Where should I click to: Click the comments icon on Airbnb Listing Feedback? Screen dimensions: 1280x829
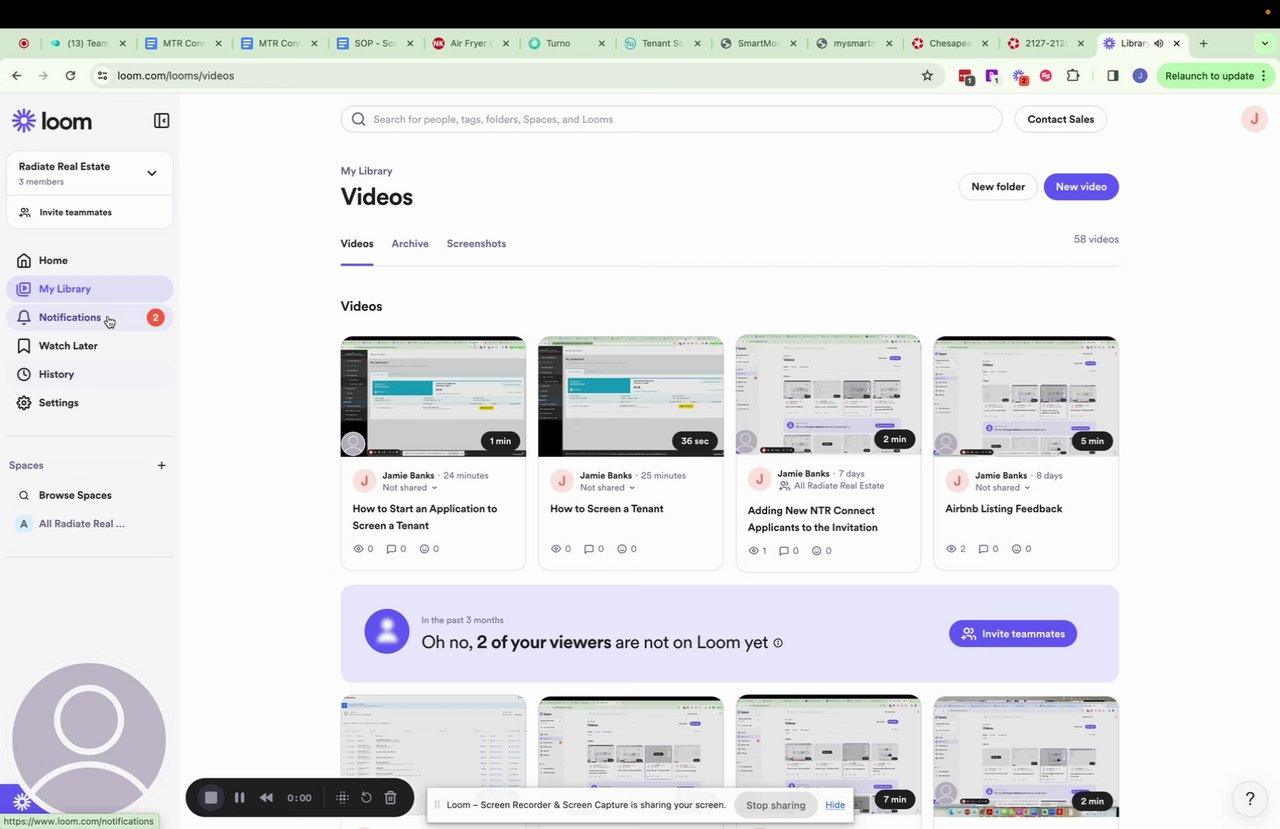tap(985, 549)
